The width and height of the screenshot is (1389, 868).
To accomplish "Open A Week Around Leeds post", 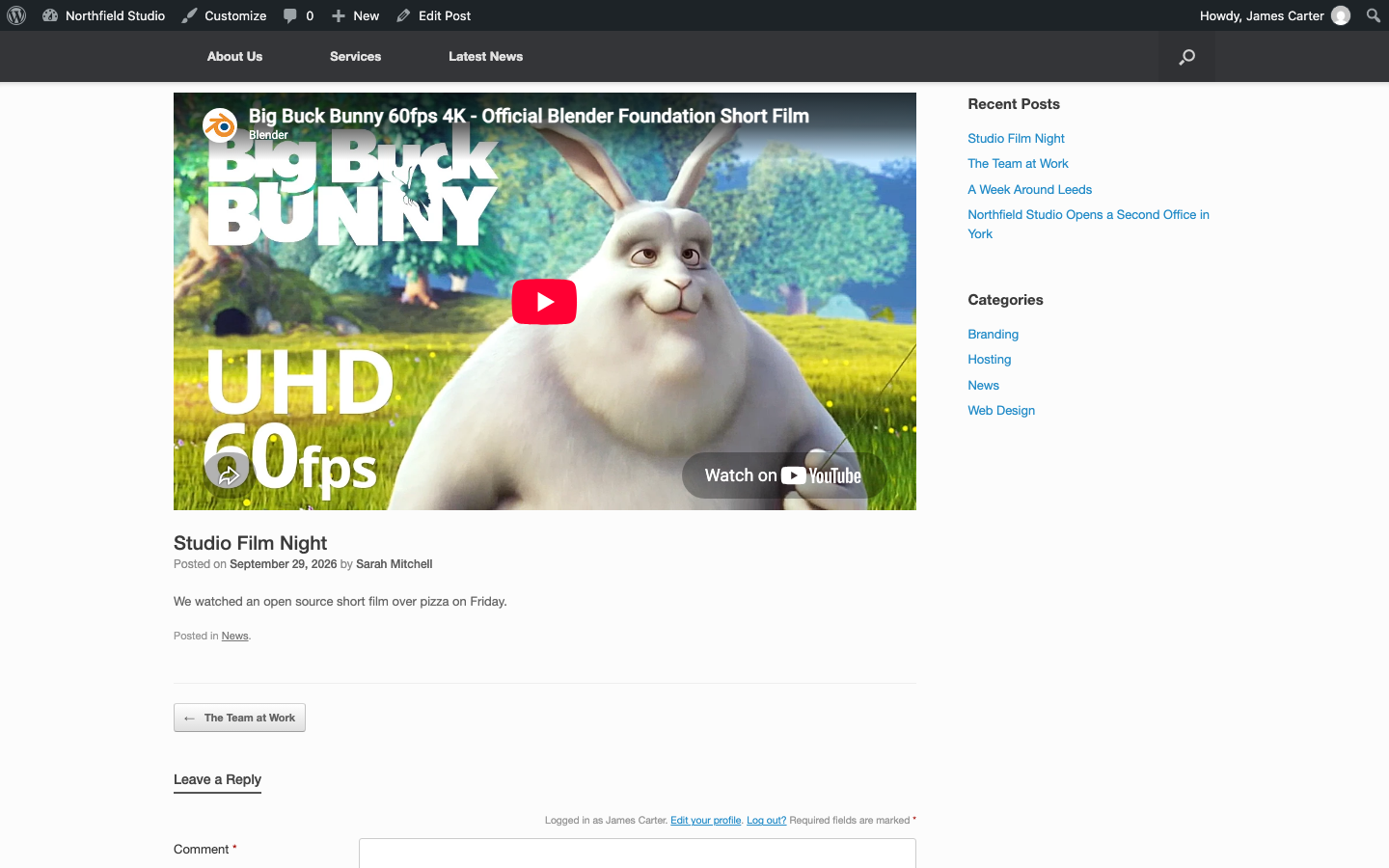I will coord(1029,189).
